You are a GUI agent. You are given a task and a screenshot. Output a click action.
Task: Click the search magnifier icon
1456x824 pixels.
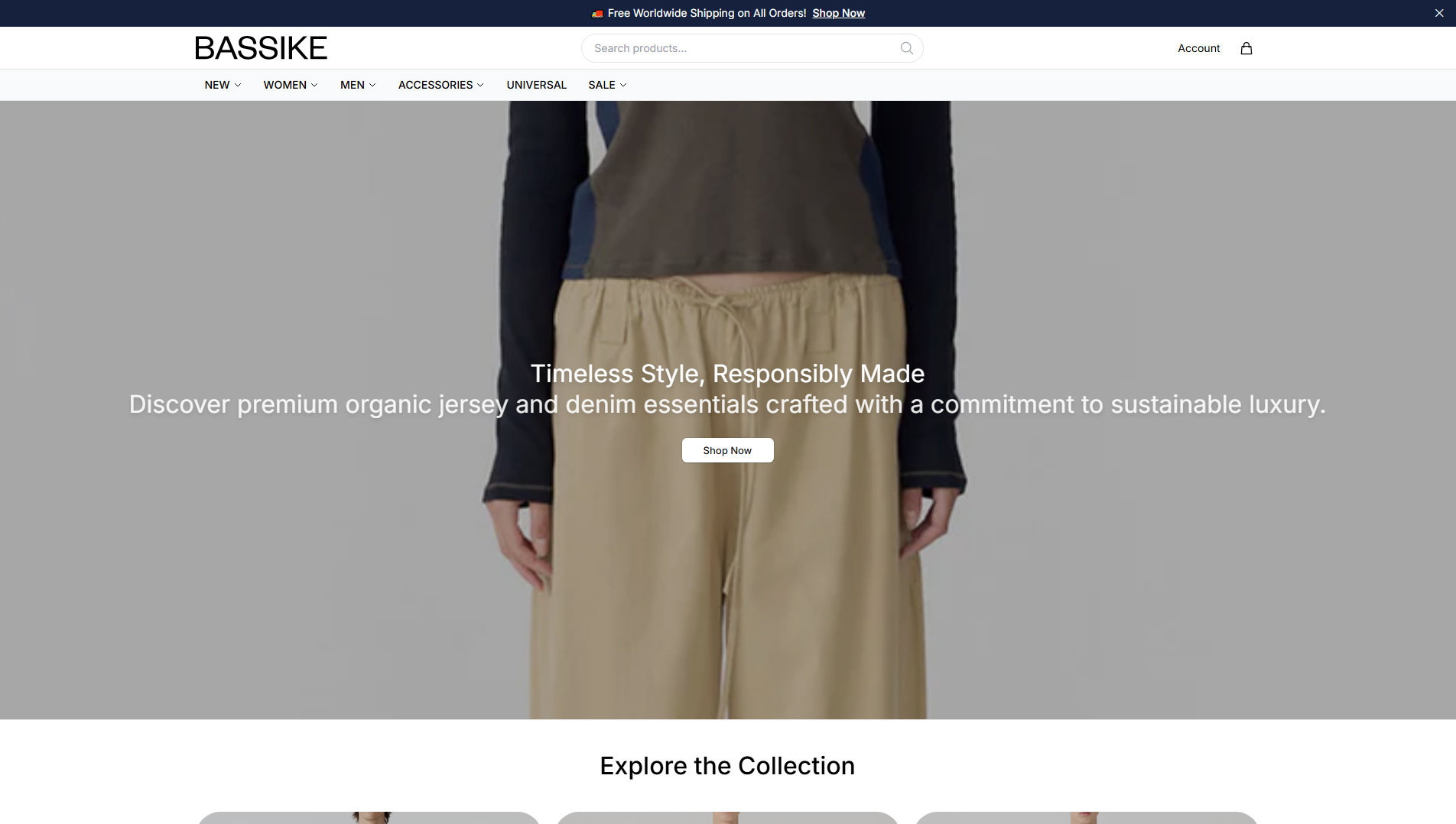906,48
